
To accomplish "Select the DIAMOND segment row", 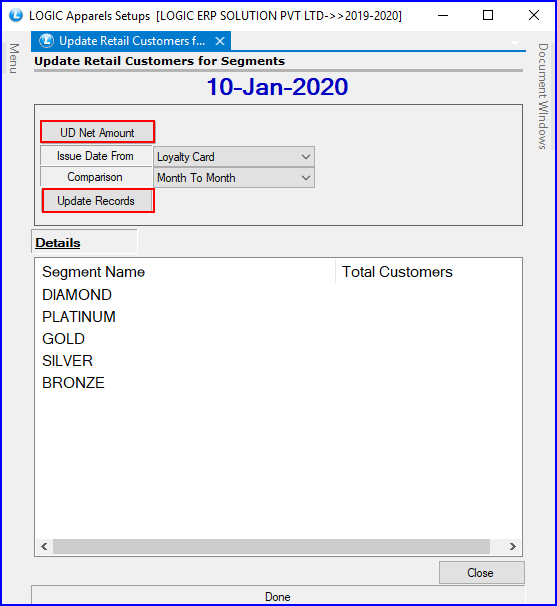I will [278, 295].
